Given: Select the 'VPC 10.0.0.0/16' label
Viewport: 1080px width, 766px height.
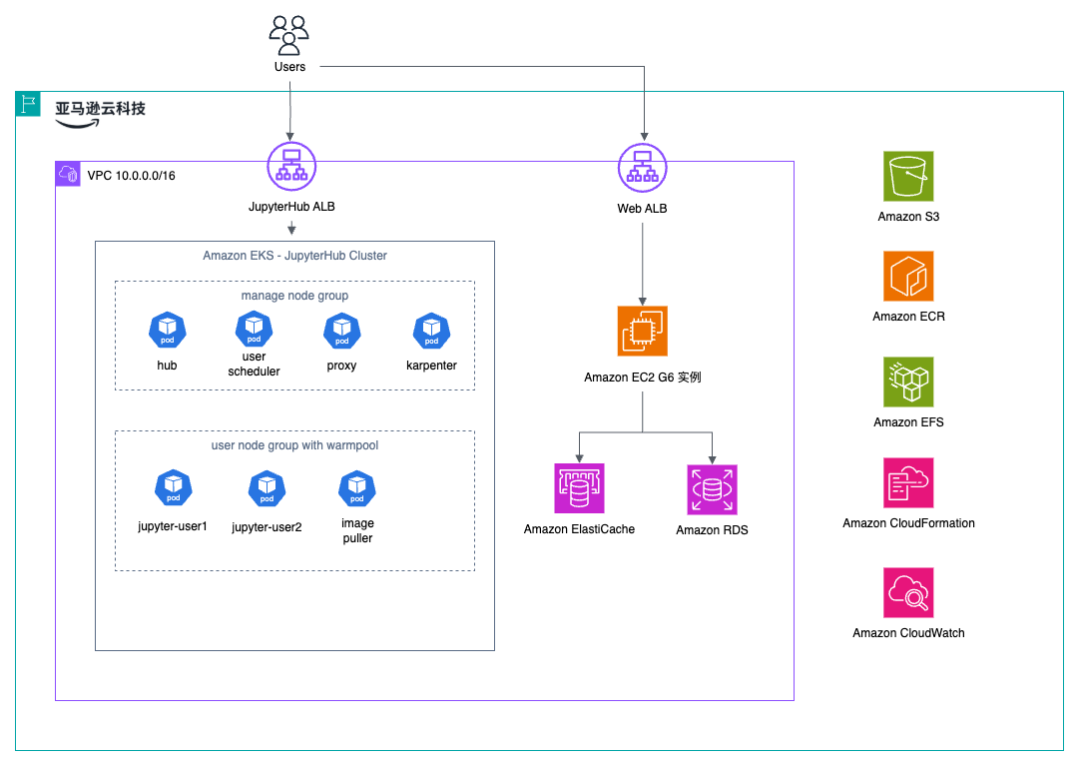Looking at the screenshot, I should (x=131, y=176).
